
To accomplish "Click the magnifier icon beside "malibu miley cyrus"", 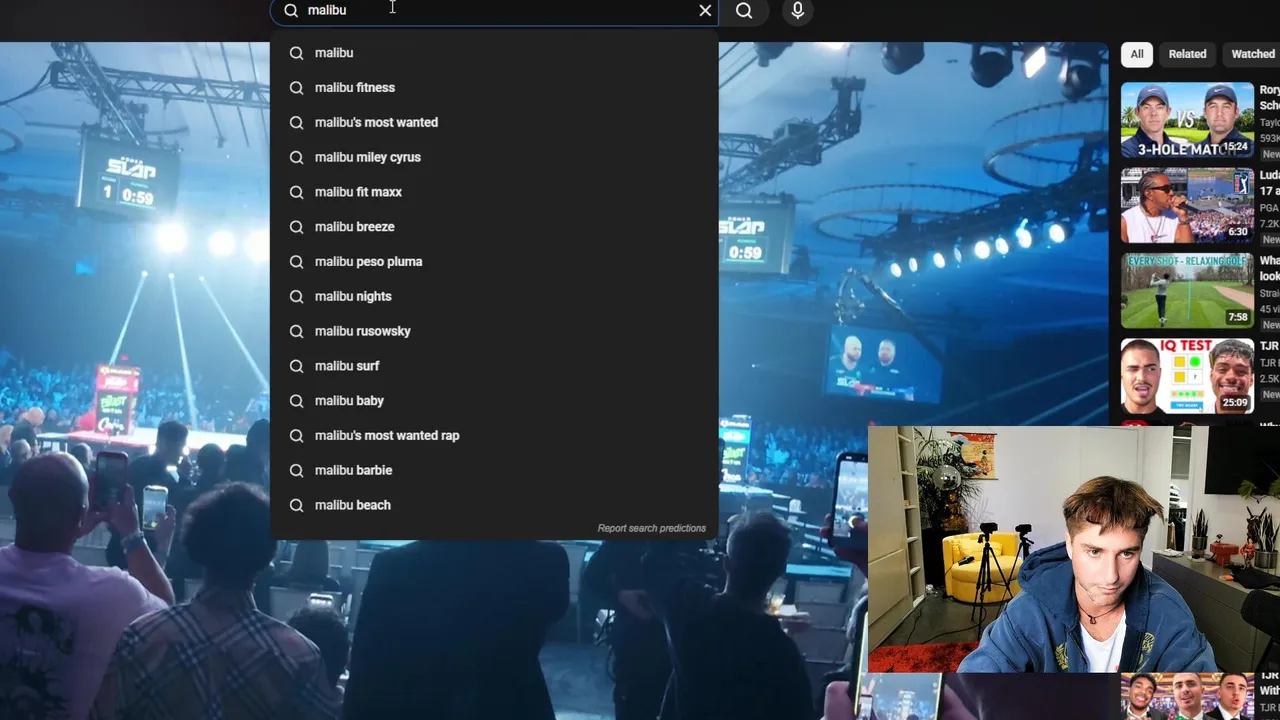I will point(296,157).
